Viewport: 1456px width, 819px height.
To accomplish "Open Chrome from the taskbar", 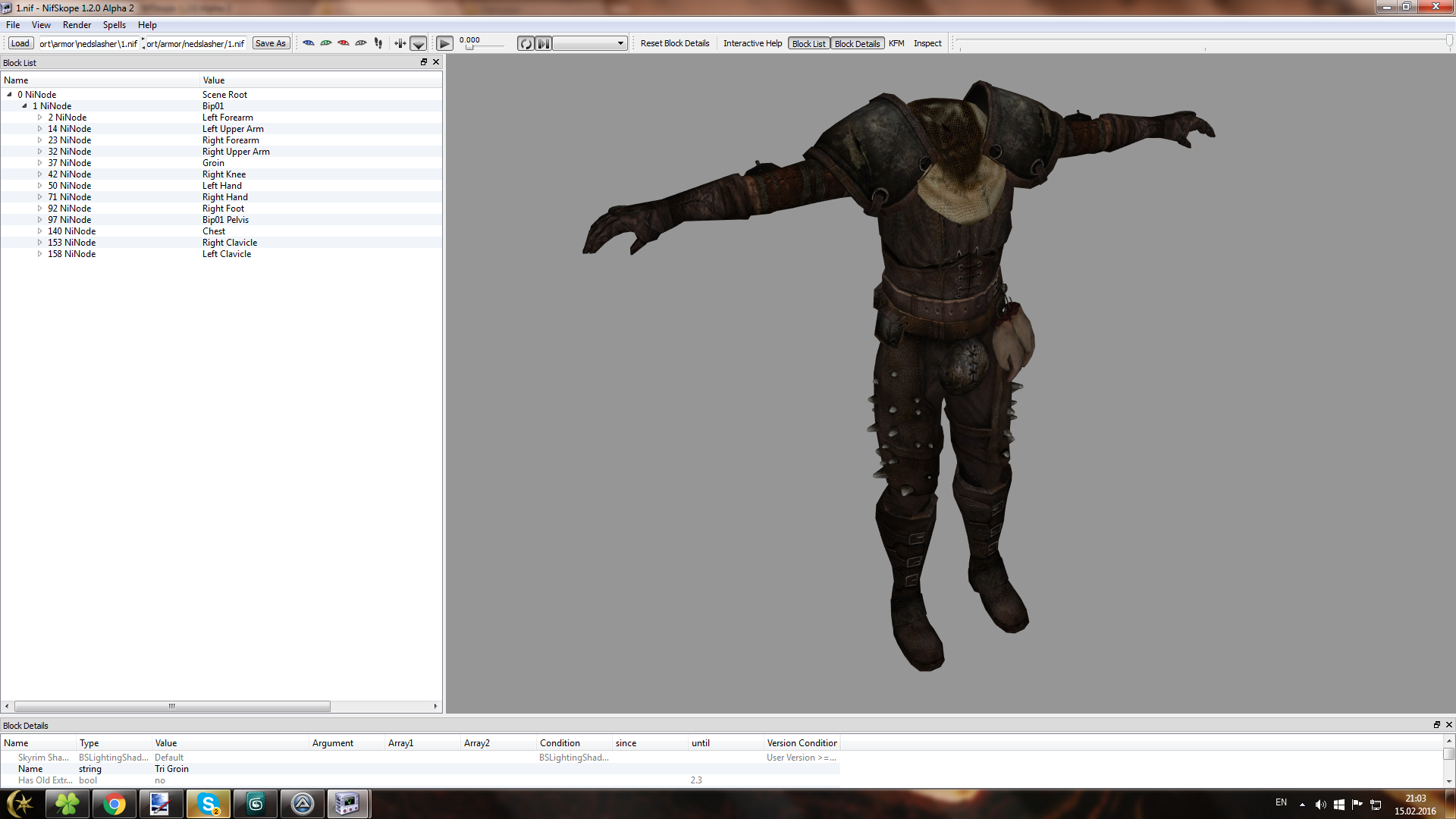I will tap(114, 804).
